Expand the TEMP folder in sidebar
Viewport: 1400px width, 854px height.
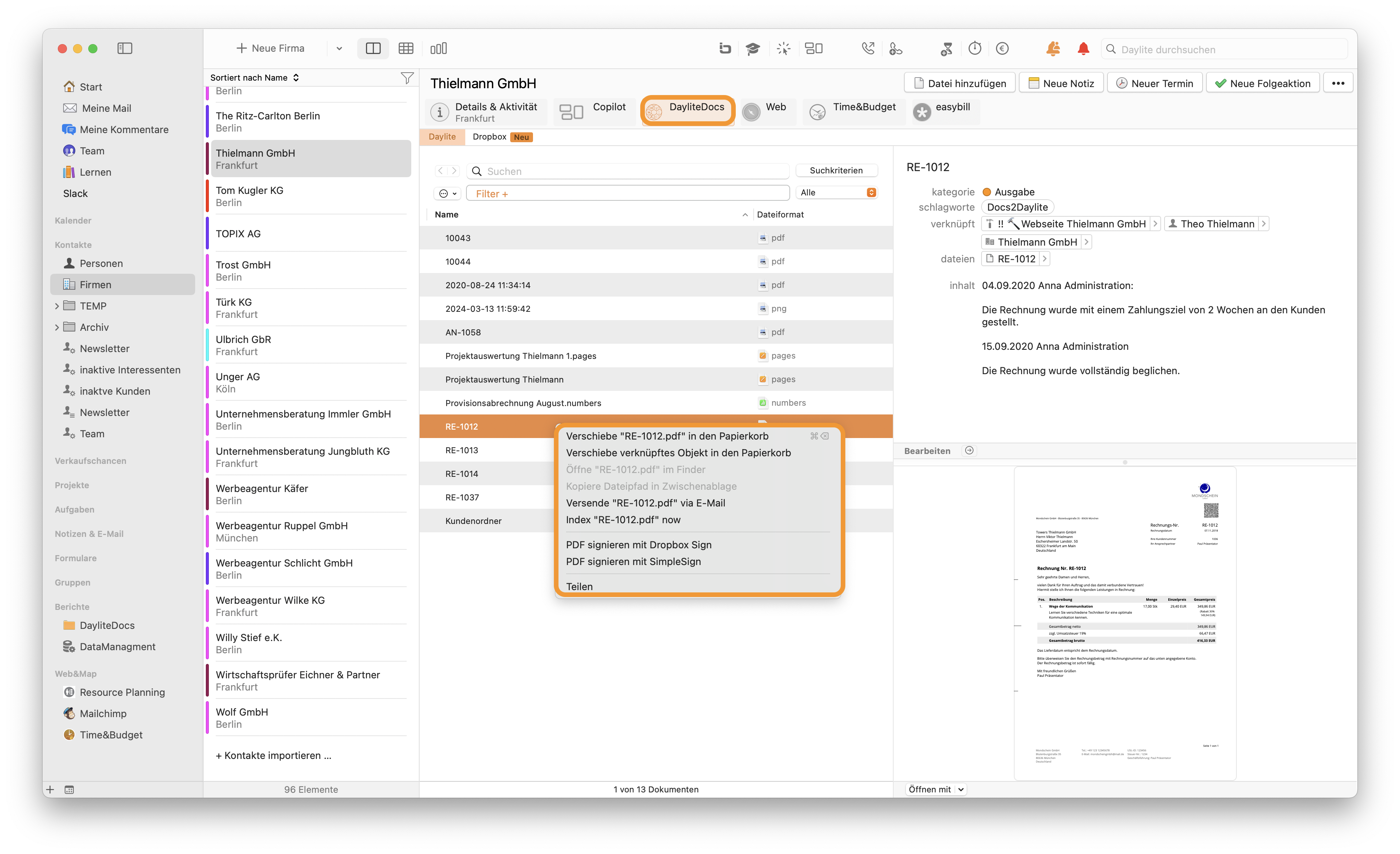tap(57, 306)
